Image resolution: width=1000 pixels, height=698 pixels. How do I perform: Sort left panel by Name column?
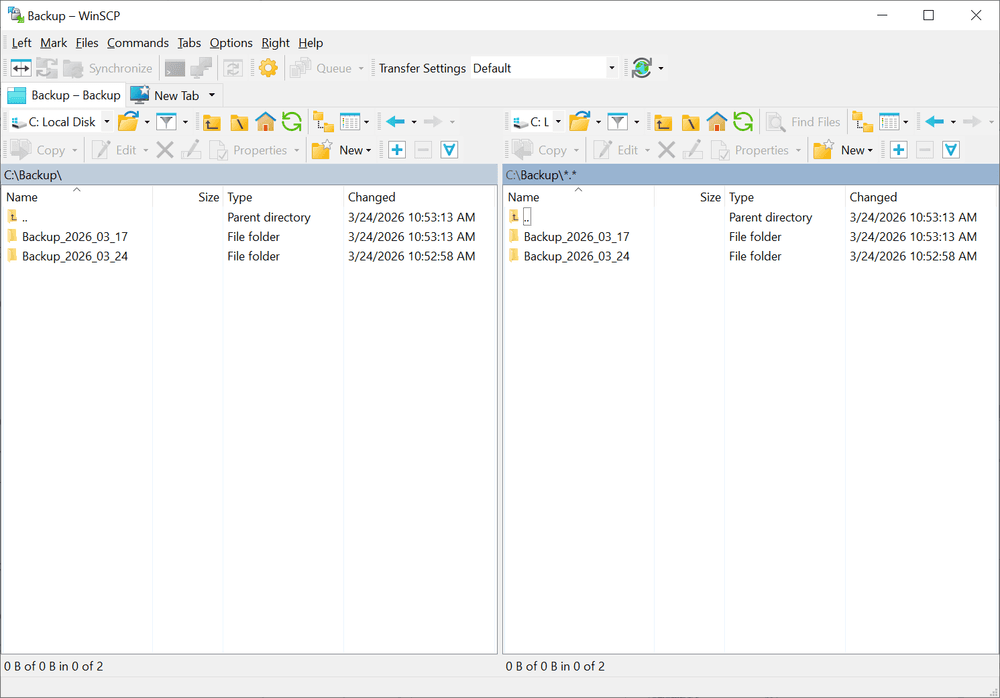(77, 197)
